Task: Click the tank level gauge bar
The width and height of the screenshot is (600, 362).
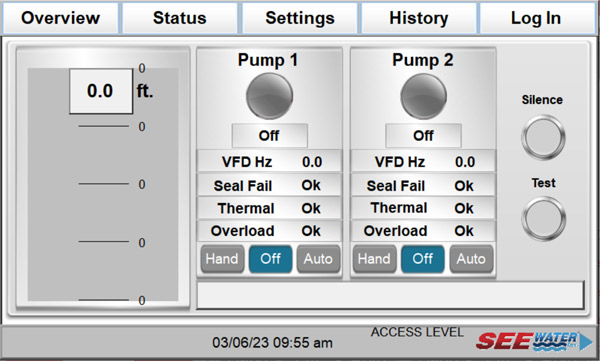Action: click(x=103, y=184)
